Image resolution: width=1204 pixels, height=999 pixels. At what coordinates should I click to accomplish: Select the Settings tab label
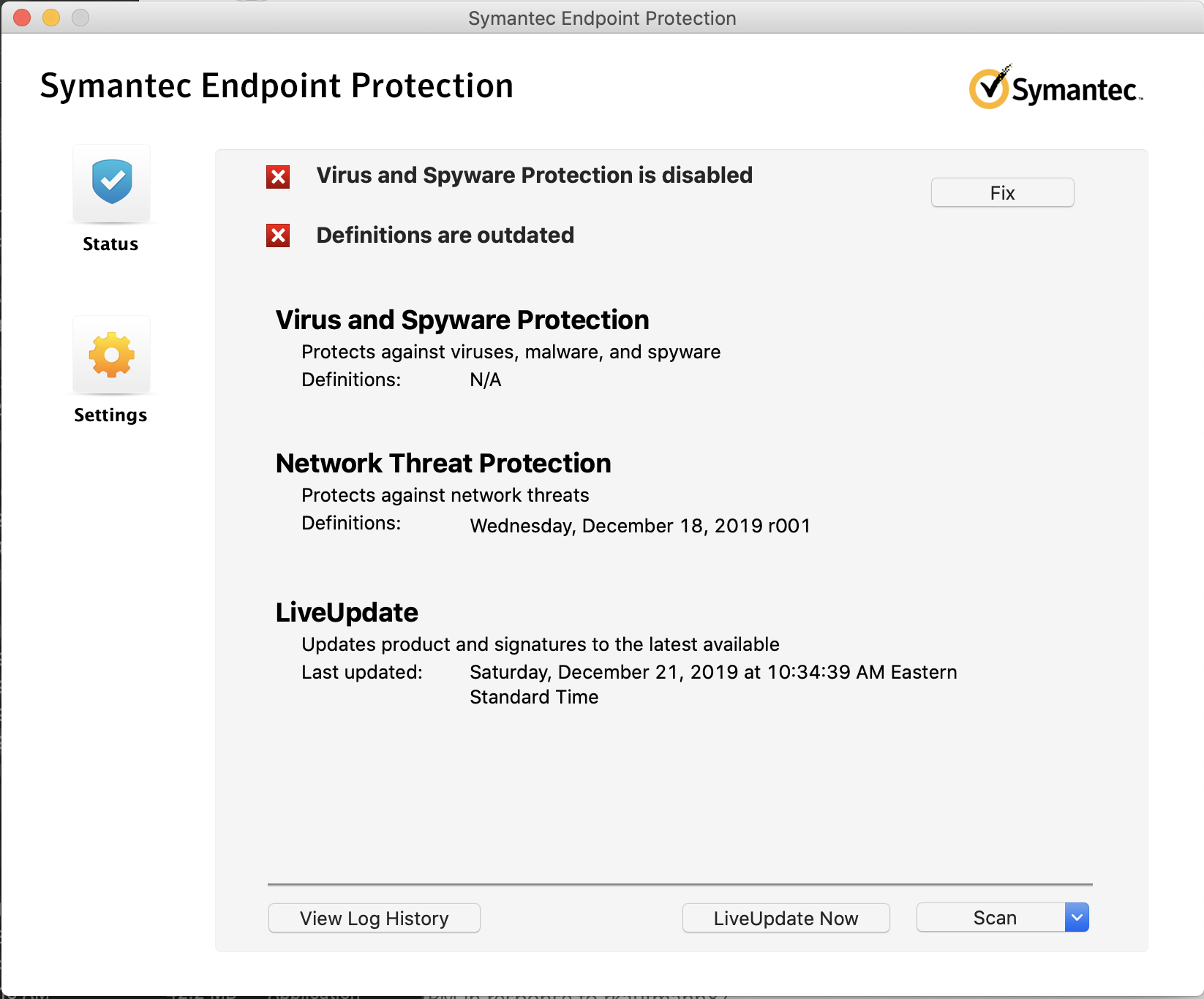click(x=110, y=415)
